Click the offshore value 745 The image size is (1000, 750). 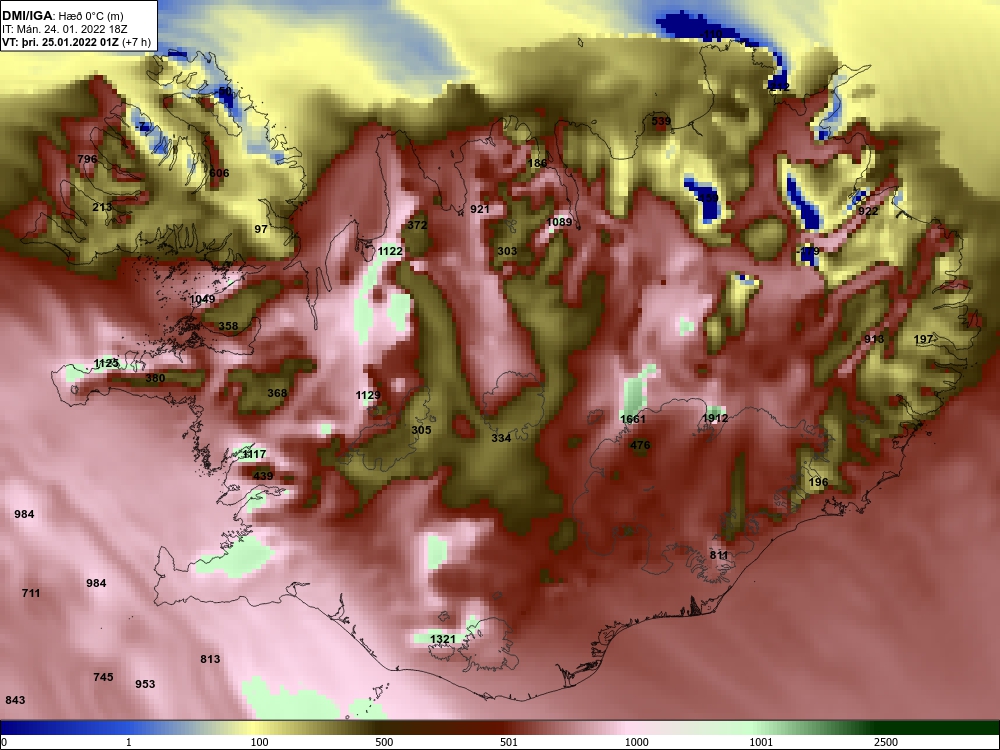click(103, 677)
